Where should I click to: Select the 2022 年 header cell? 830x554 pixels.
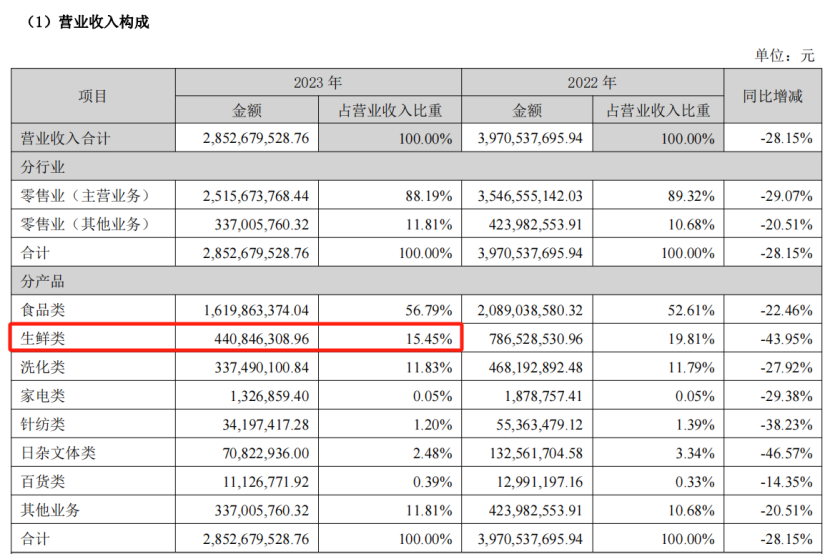pos(594,82)
